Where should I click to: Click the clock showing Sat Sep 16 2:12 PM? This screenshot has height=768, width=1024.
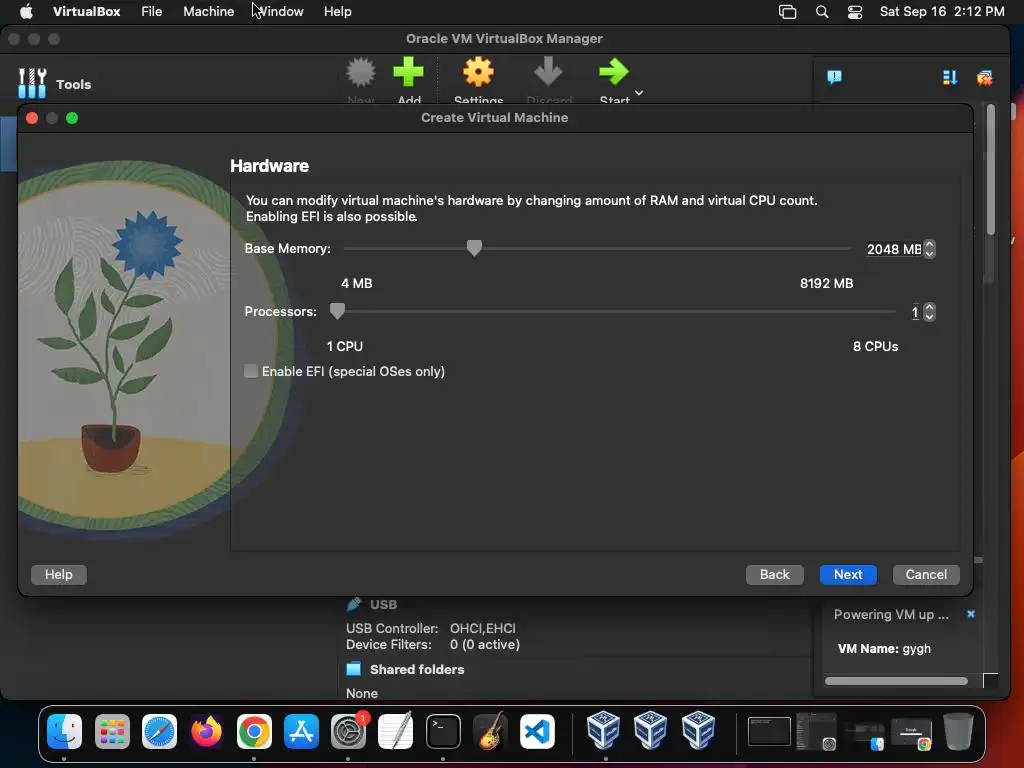942,11
